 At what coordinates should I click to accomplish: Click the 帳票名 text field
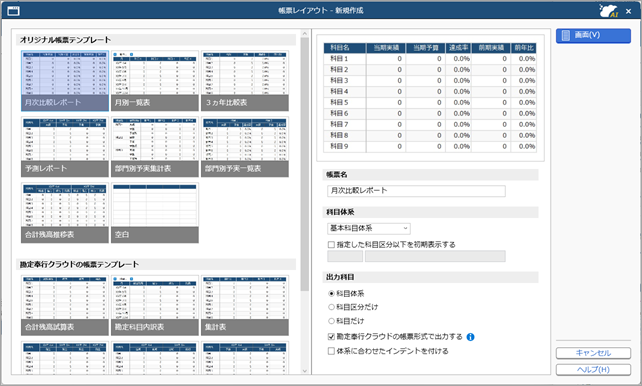pos(416,191)
